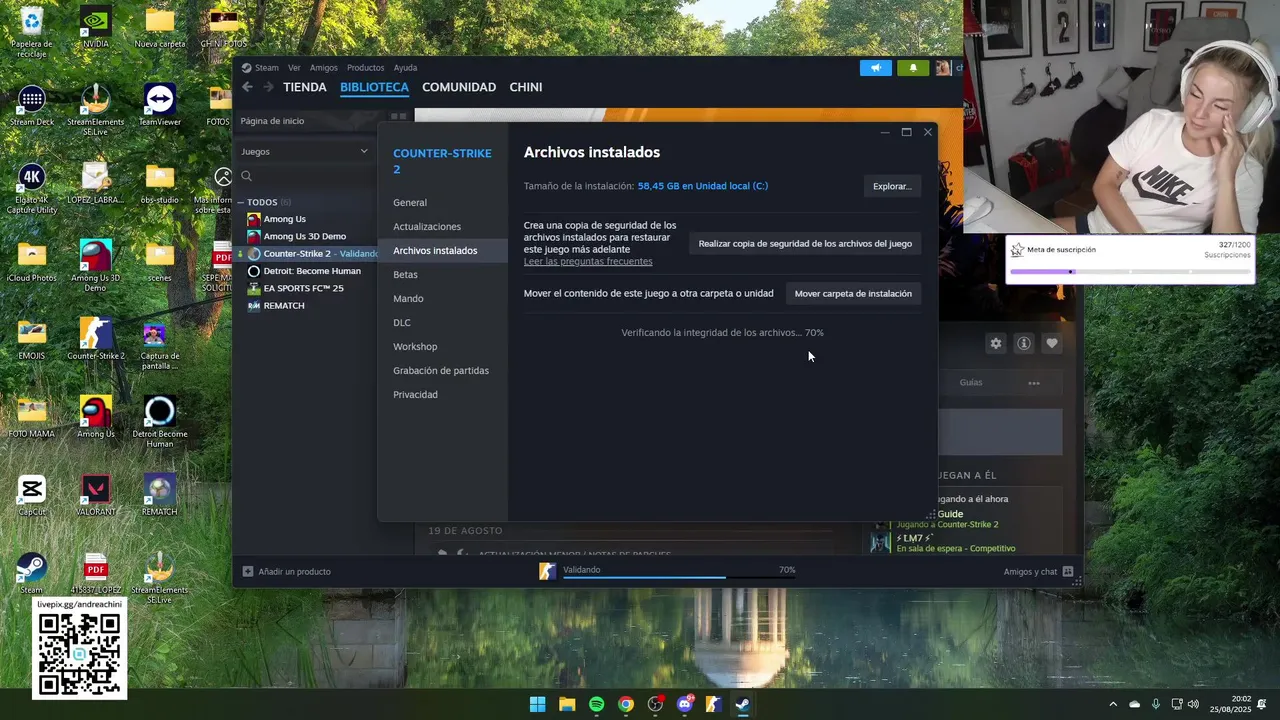Open the NVIDIA desktop shortcut
This screenshot has height=720, width=1280.
96,28
